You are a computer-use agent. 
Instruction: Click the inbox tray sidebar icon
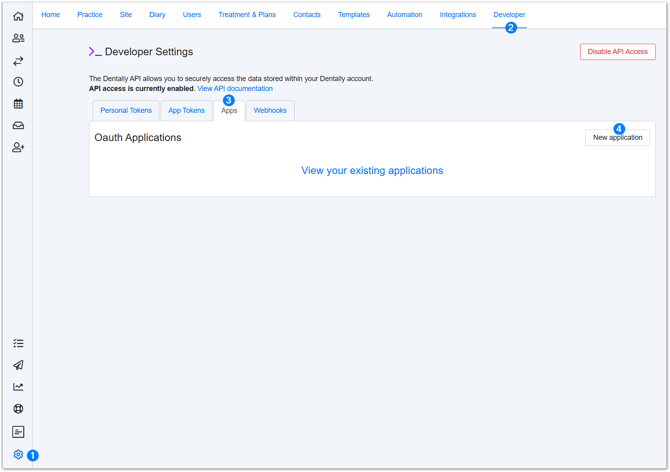pyautogui.click(x=18, y=126)
